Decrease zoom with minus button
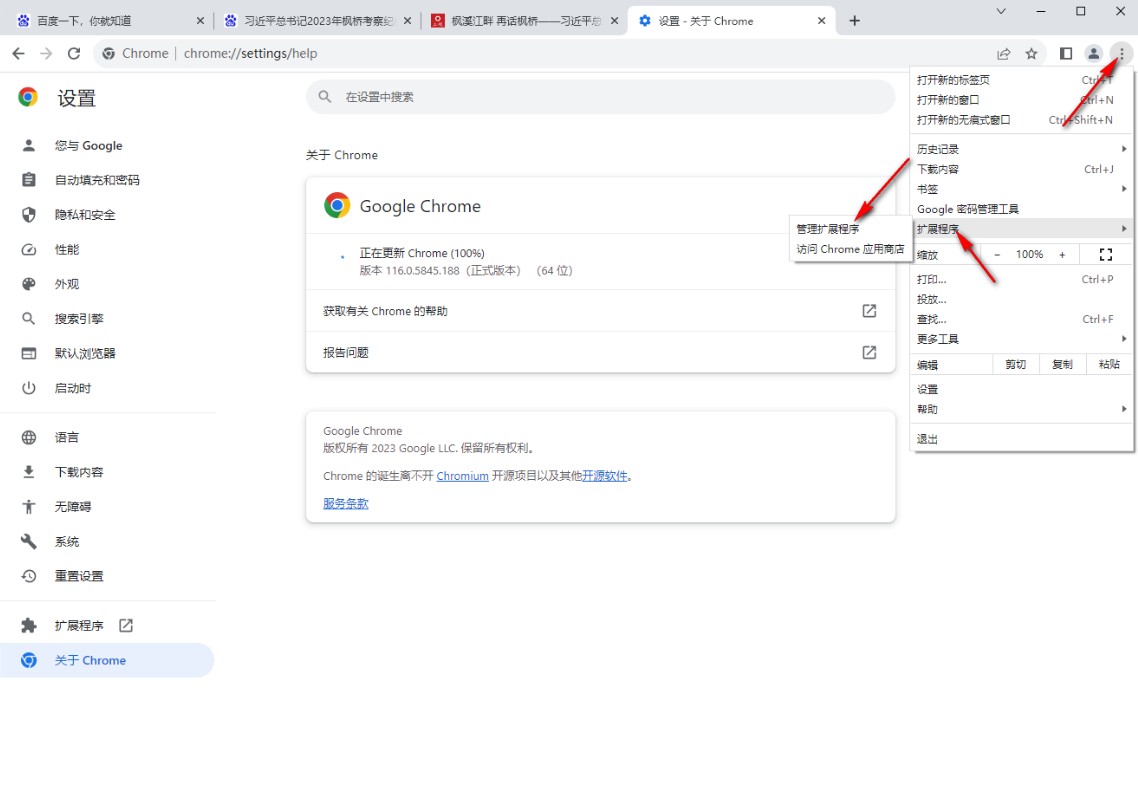The height and width of the screenshot is (786, 1138). tap(997, 255)
